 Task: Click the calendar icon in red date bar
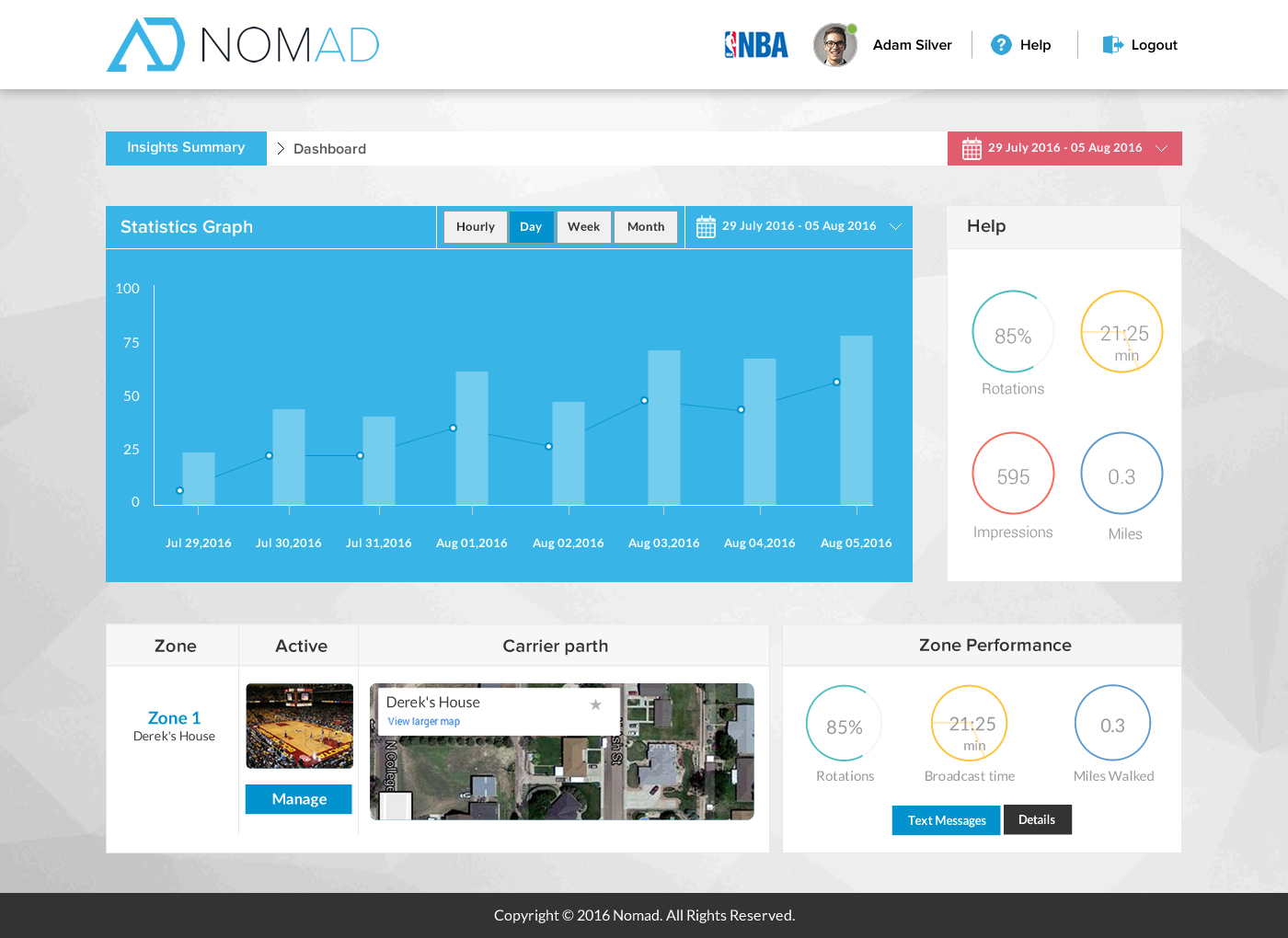point(972,149)
